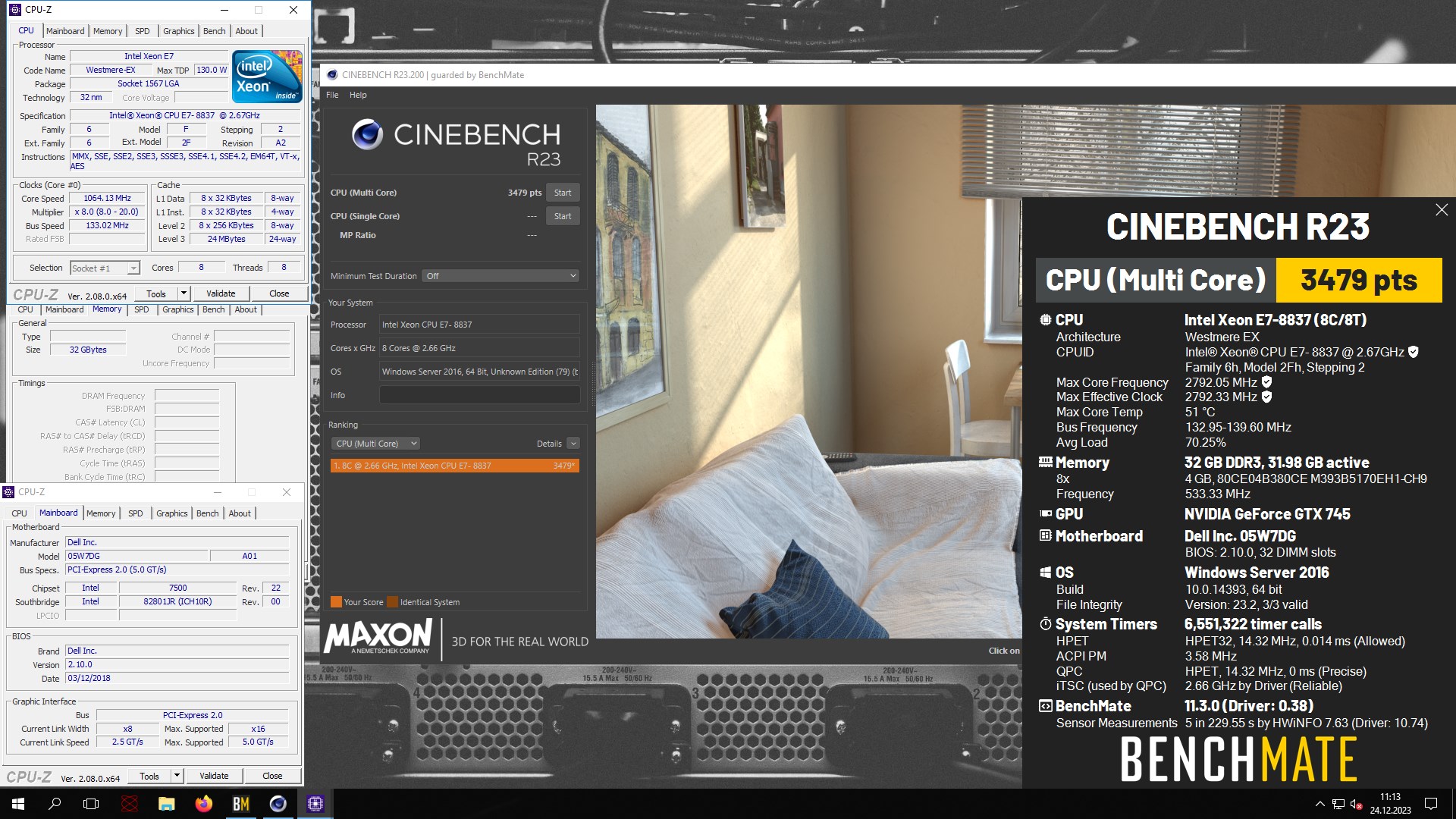Click Close button in upper CPU-Z
The width and height of the screenshot is (1456, 819).
279,293
